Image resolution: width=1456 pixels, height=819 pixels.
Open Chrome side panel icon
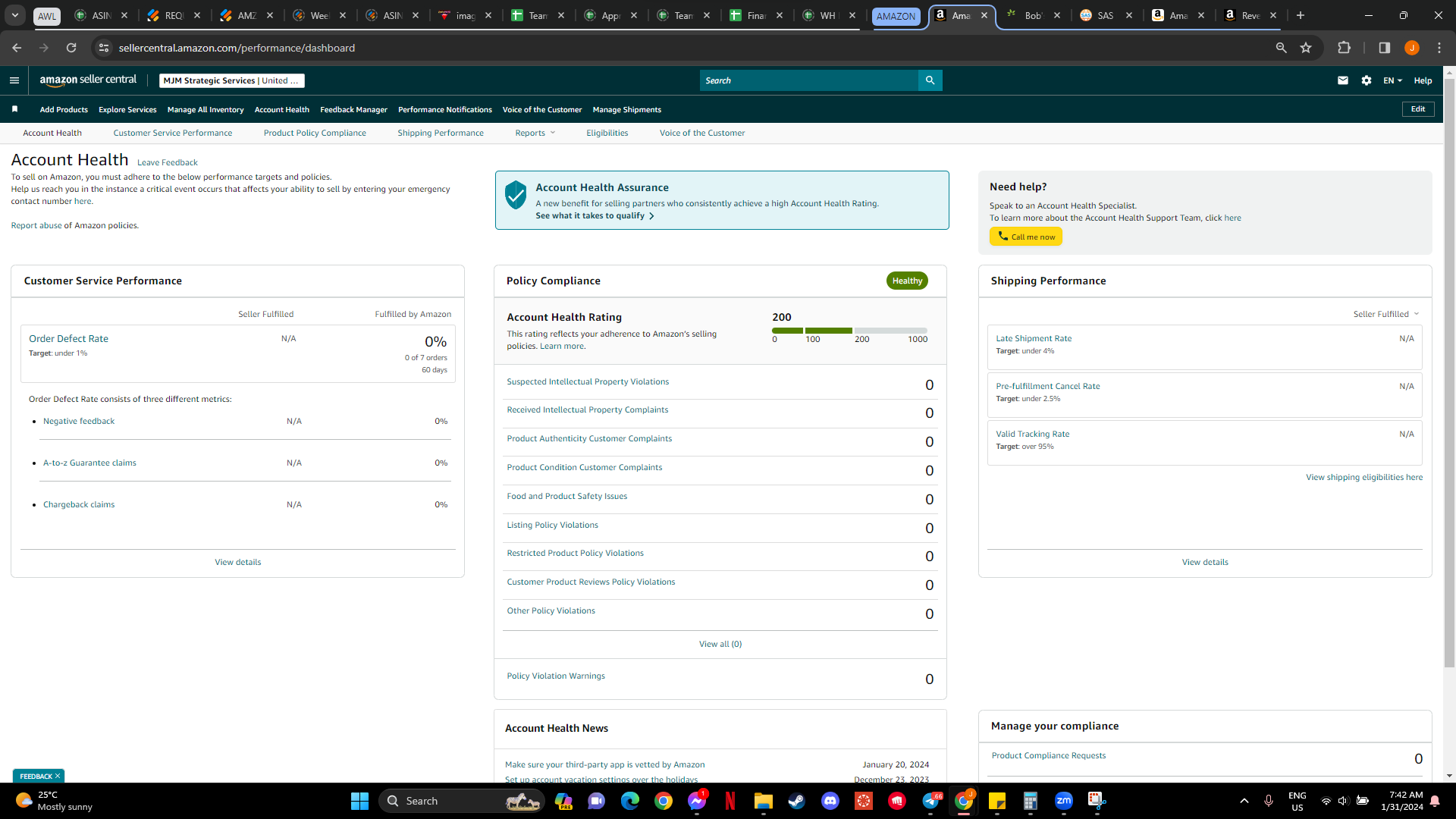coord(1385,48)
